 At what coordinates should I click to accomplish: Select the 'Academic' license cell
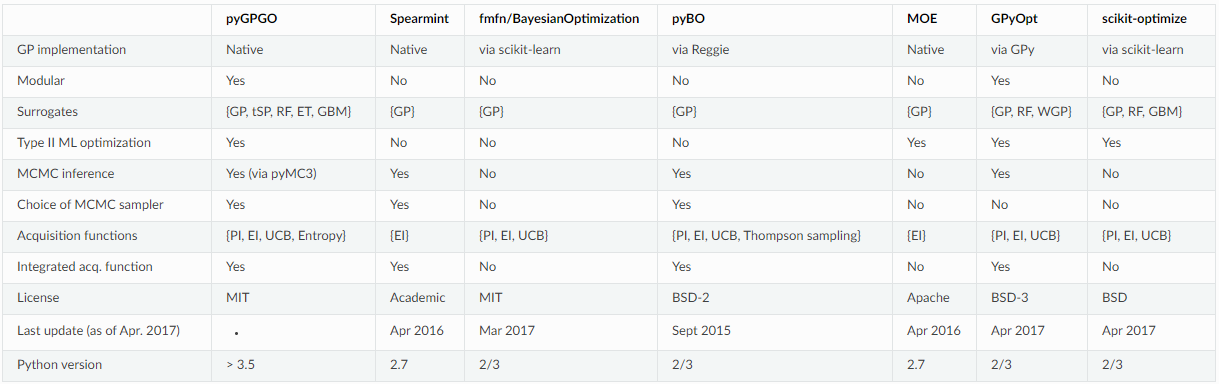click(x=418, y=298)
